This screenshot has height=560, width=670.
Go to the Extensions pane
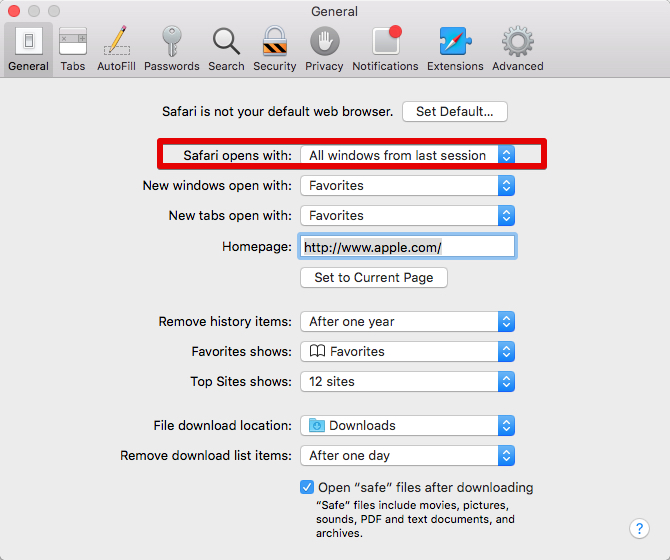coord(455,48)
